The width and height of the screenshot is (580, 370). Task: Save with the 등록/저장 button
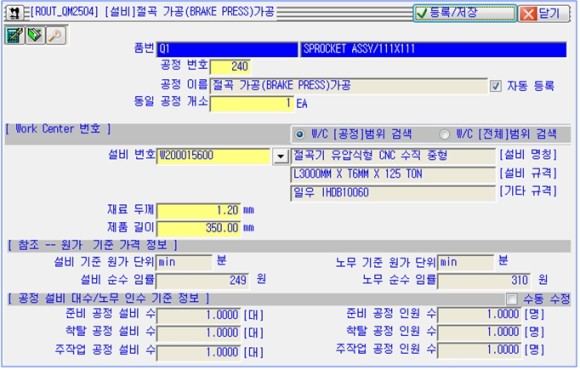coord(465,13)
